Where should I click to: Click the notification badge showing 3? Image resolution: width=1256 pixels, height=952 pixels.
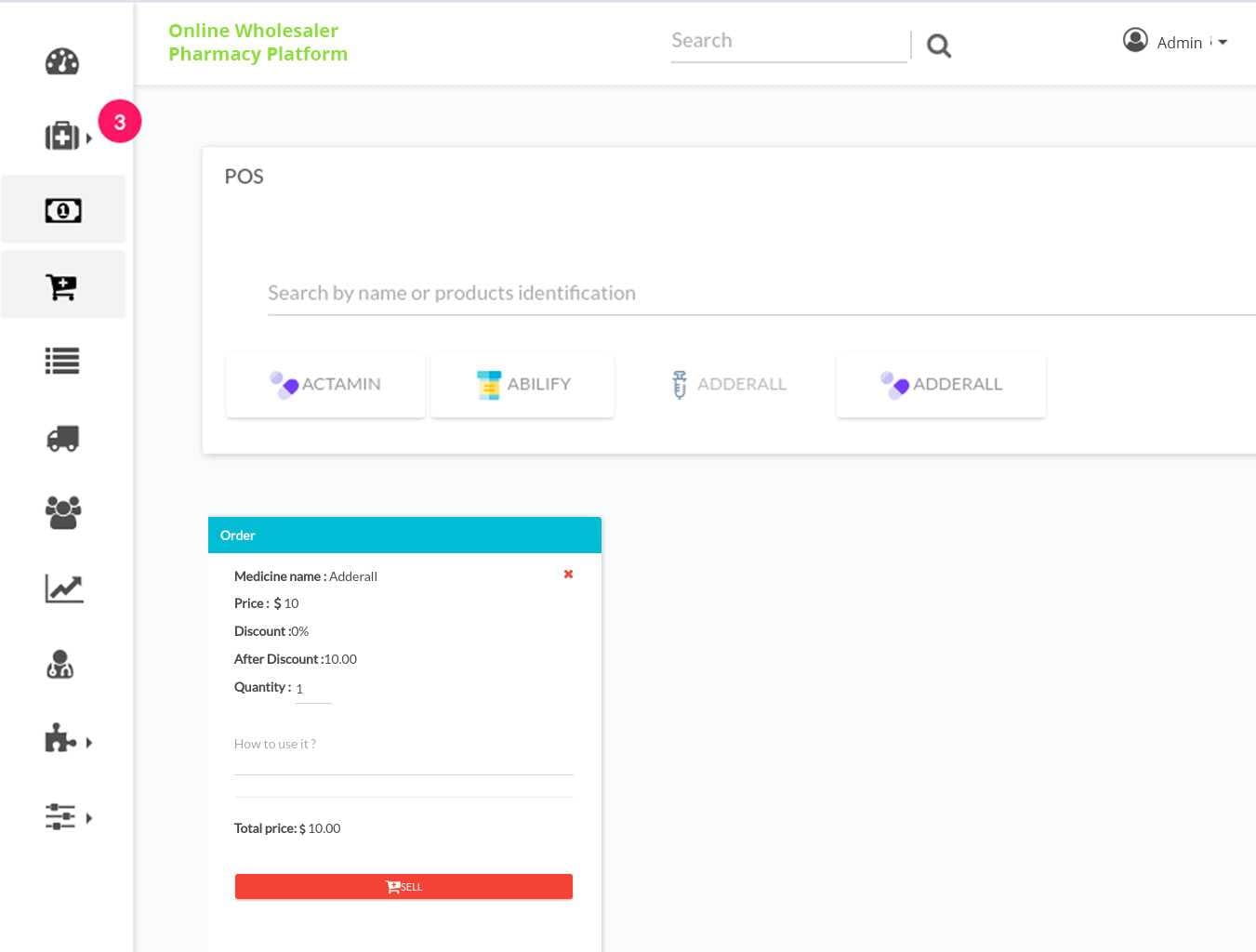[x=119, y=121]
